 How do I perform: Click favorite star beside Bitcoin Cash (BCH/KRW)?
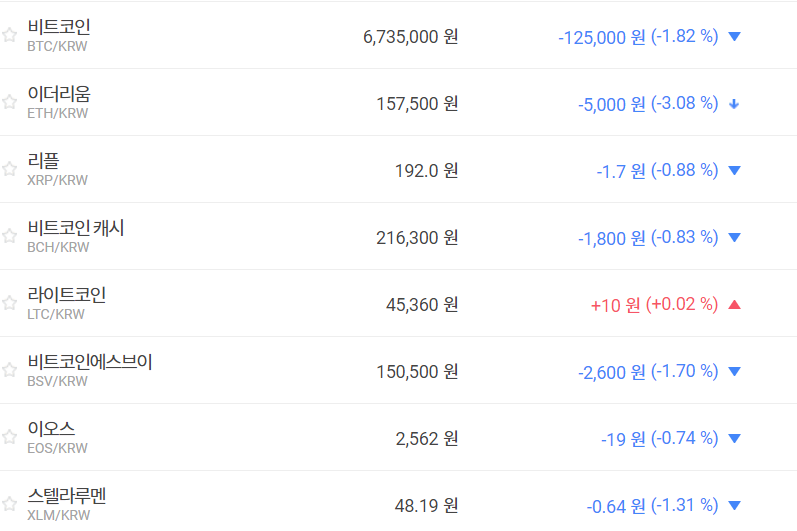pos(10,236)
